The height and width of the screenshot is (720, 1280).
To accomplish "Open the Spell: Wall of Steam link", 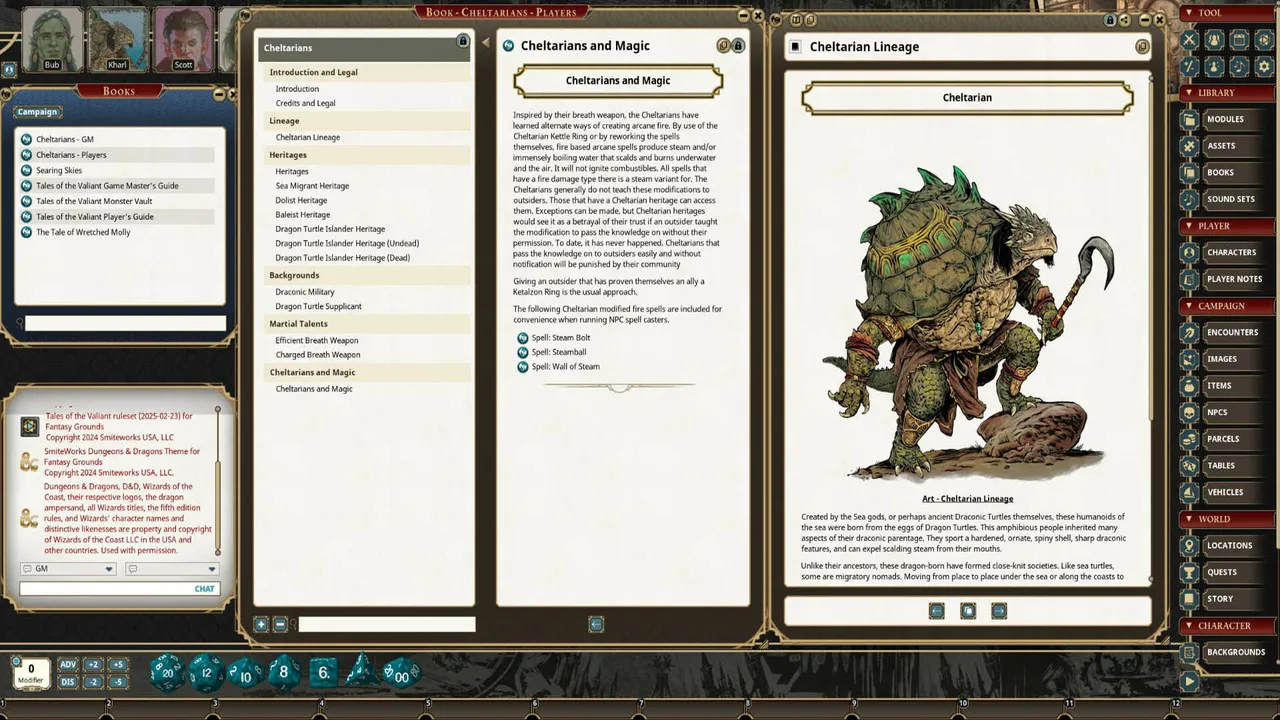I will [566, 366].
